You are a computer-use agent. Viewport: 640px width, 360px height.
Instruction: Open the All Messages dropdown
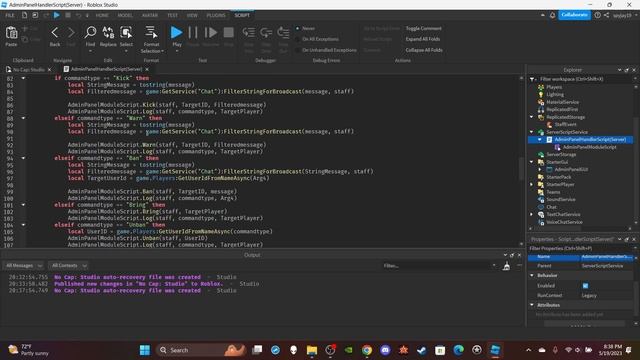click(23, 266)
